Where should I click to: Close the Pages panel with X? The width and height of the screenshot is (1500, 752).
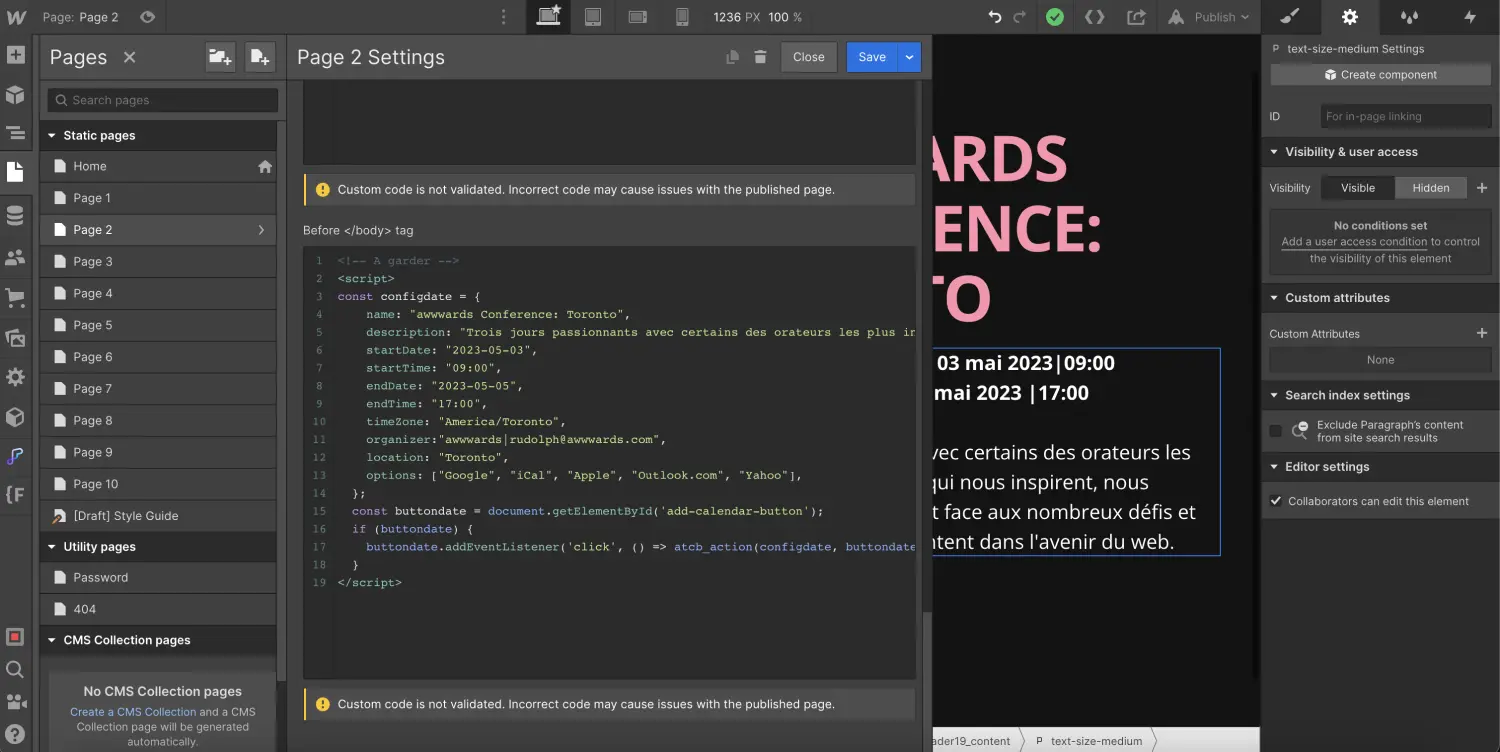tap(129, 57)
